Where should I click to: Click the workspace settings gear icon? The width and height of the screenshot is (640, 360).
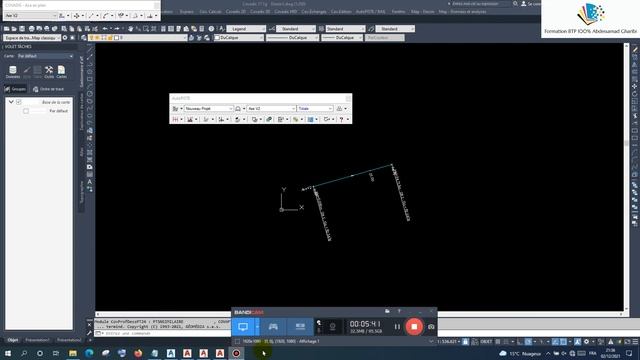click(x=65, y=38)
